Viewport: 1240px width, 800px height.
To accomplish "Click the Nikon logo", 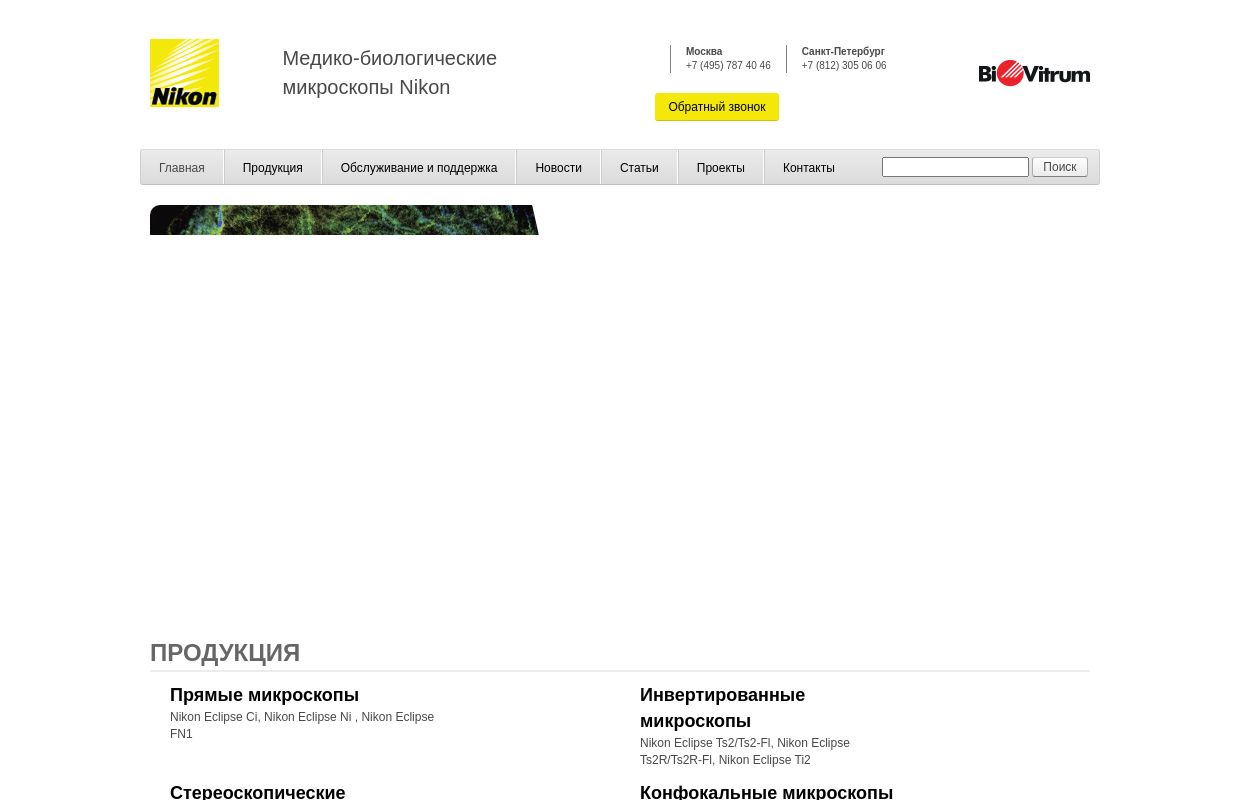I will (x=184, y=72).
